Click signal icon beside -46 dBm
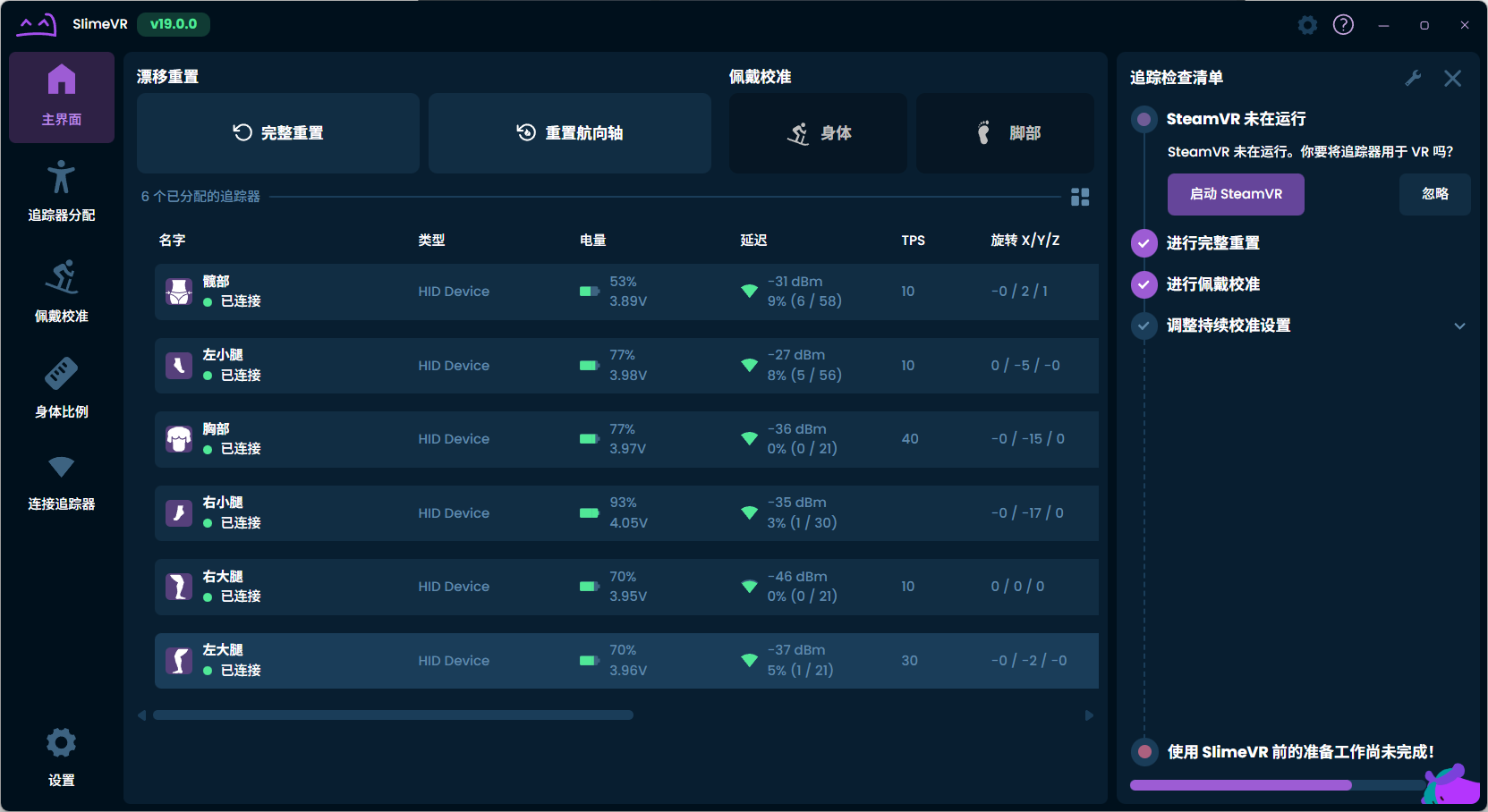The width and height of the screenshot is (1488, 812). pos(750,587)
